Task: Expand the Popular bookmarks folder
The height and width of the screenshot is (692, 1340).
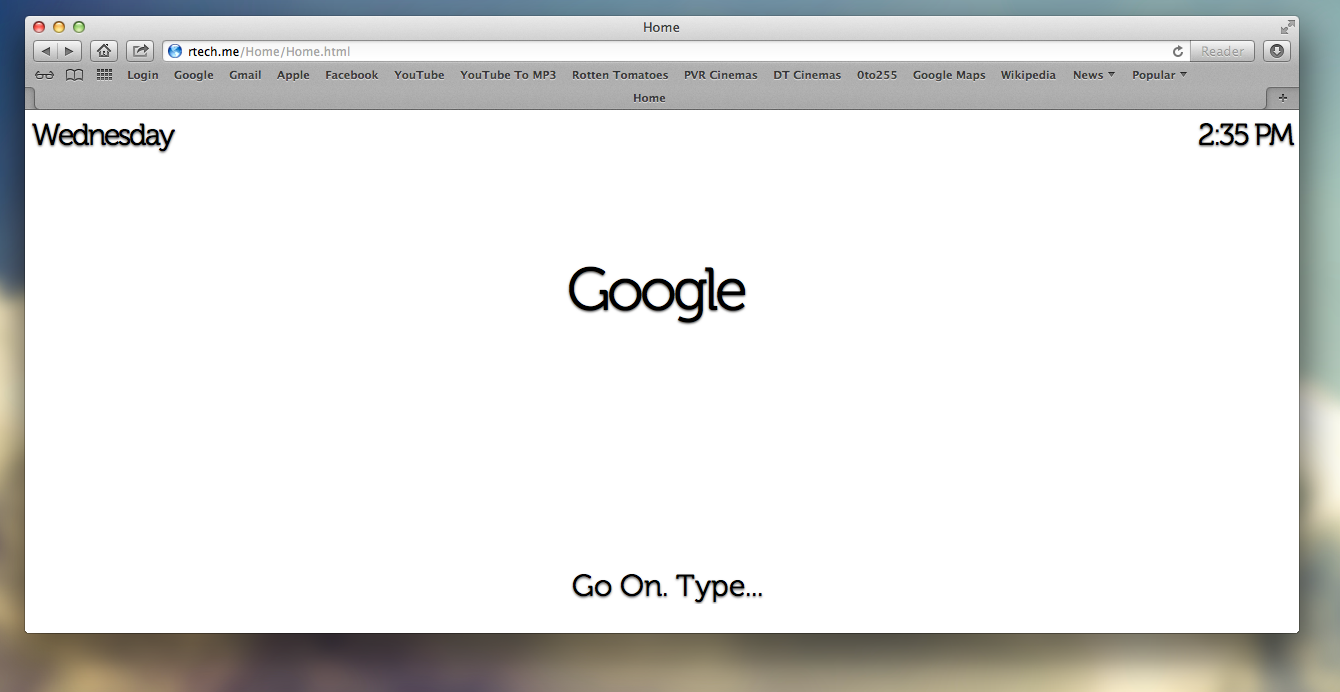Action: click(x=1160, y=75)
